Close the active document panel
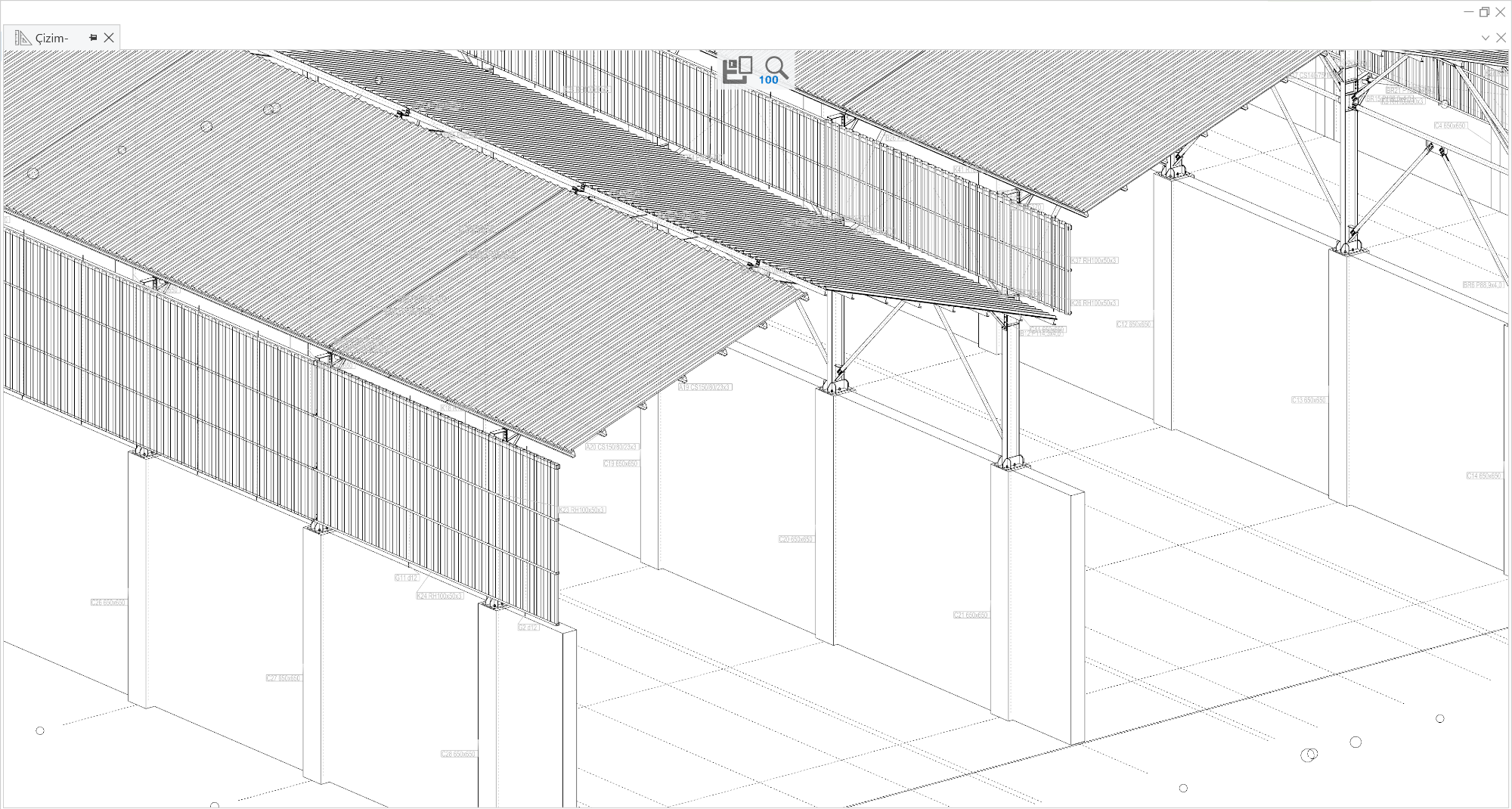 click(1501, 37)
